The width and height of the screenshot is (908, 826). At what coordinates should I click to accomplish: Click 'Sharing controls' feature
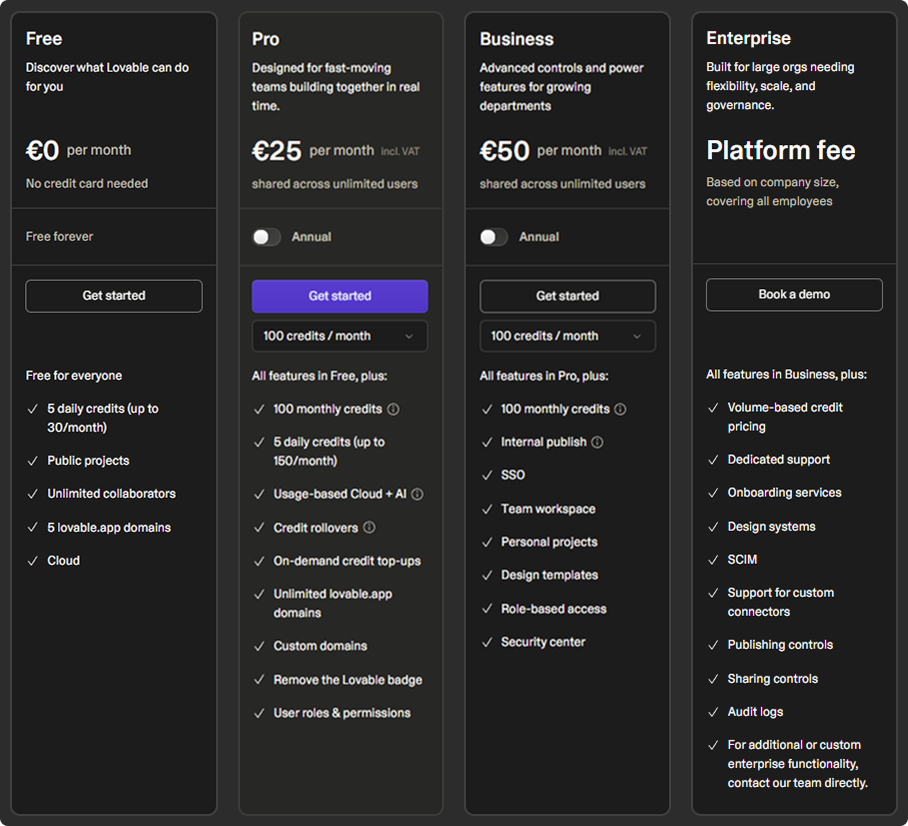(x=772, y=679)
